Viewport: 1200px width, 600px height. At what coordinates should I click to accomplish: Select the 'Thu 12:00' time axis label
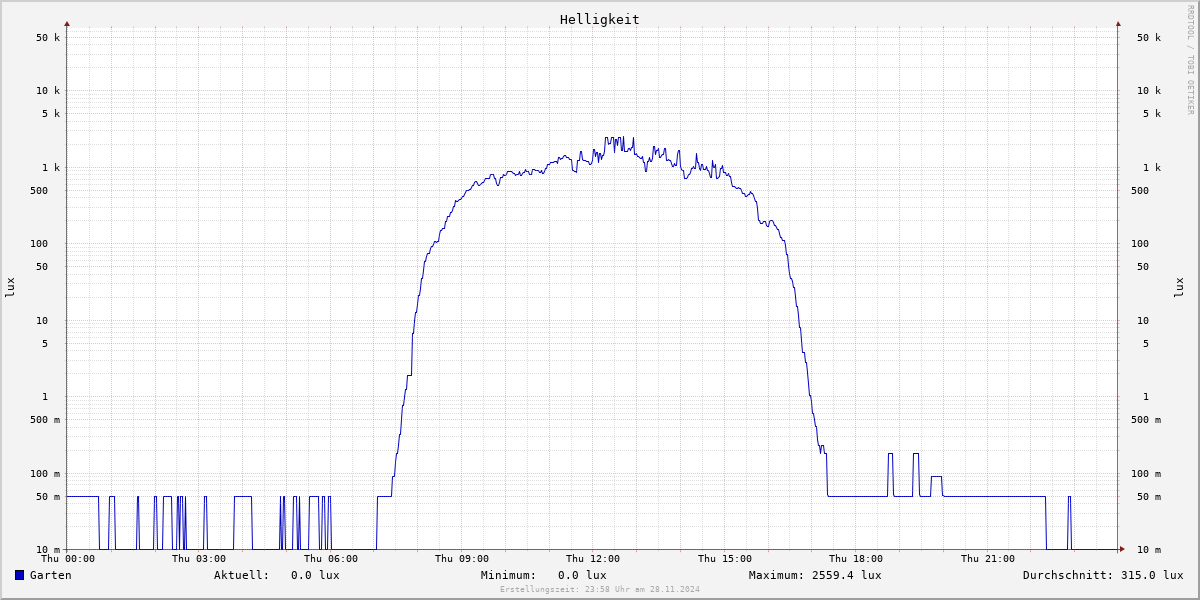pos(593,559)
